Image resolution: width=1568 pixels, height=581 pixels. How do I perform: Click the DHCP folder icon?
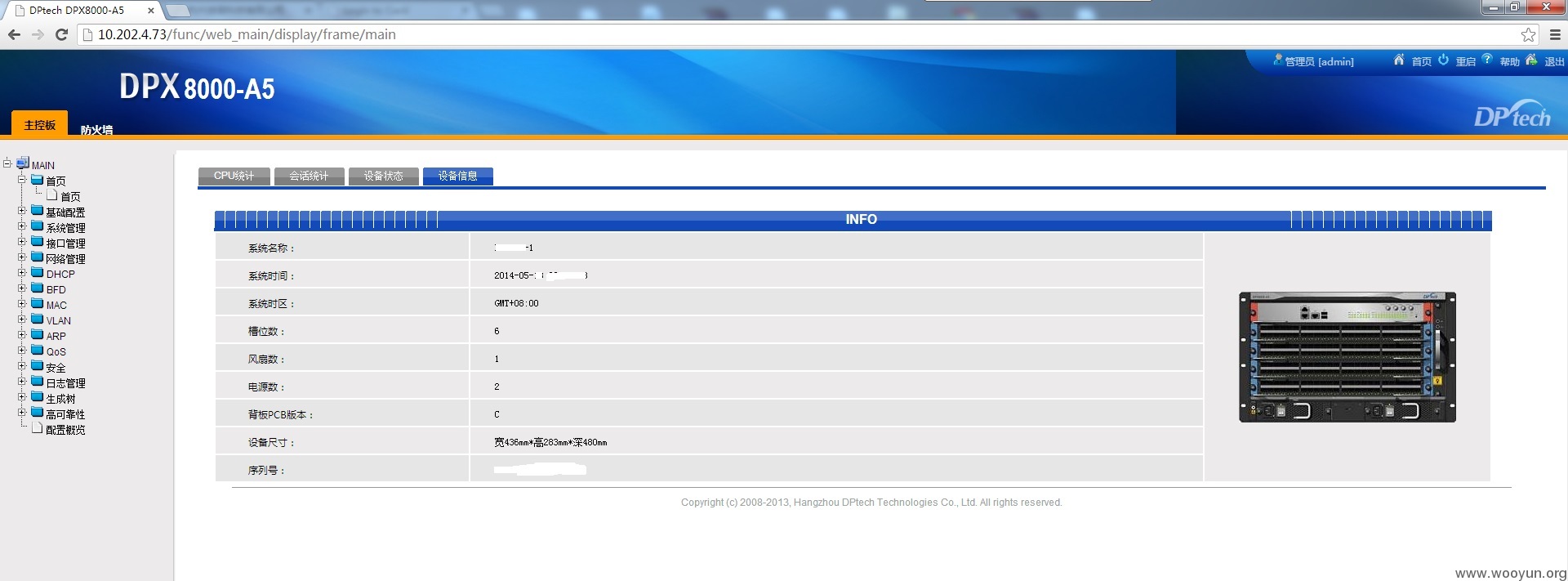click(x=38, y=273)
